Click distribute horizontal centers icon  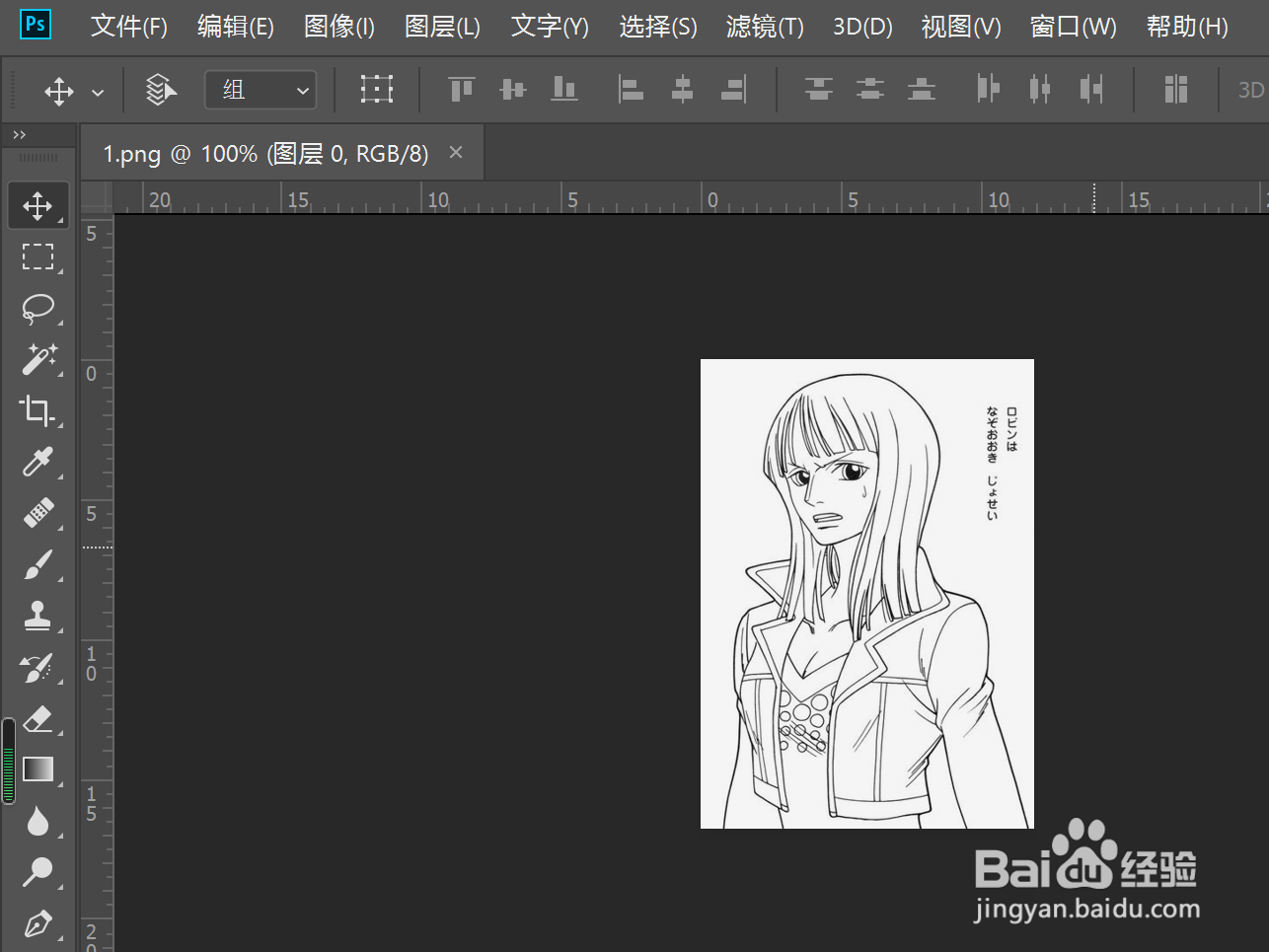[1040, 90]
